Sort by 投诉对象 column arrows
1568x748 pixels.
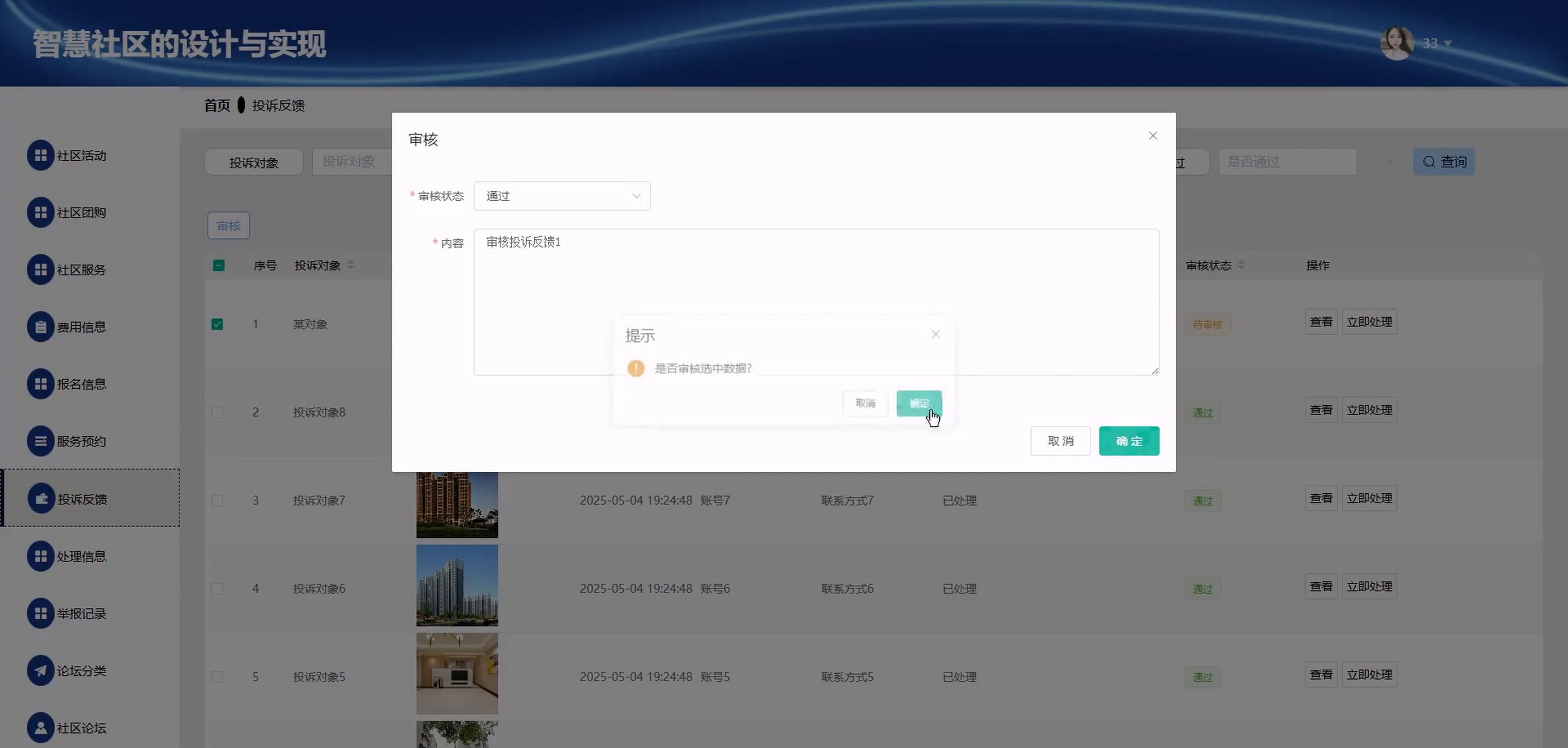tap(350, 265)
